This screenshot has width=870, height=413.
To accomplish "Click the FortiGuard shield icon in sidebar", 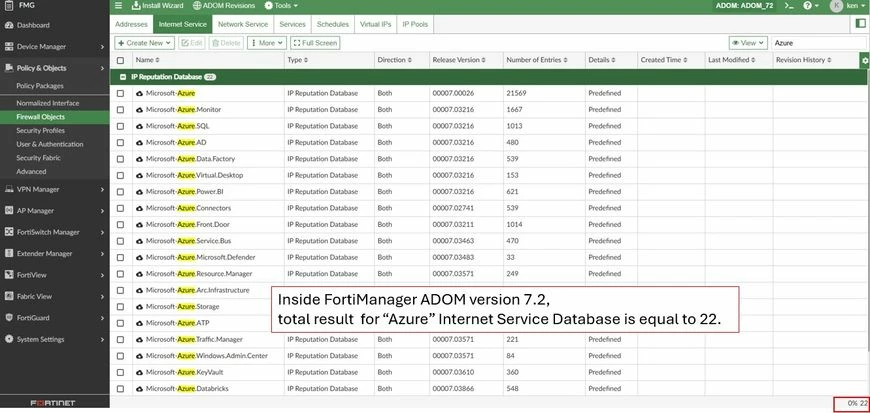I will [9, 318].
